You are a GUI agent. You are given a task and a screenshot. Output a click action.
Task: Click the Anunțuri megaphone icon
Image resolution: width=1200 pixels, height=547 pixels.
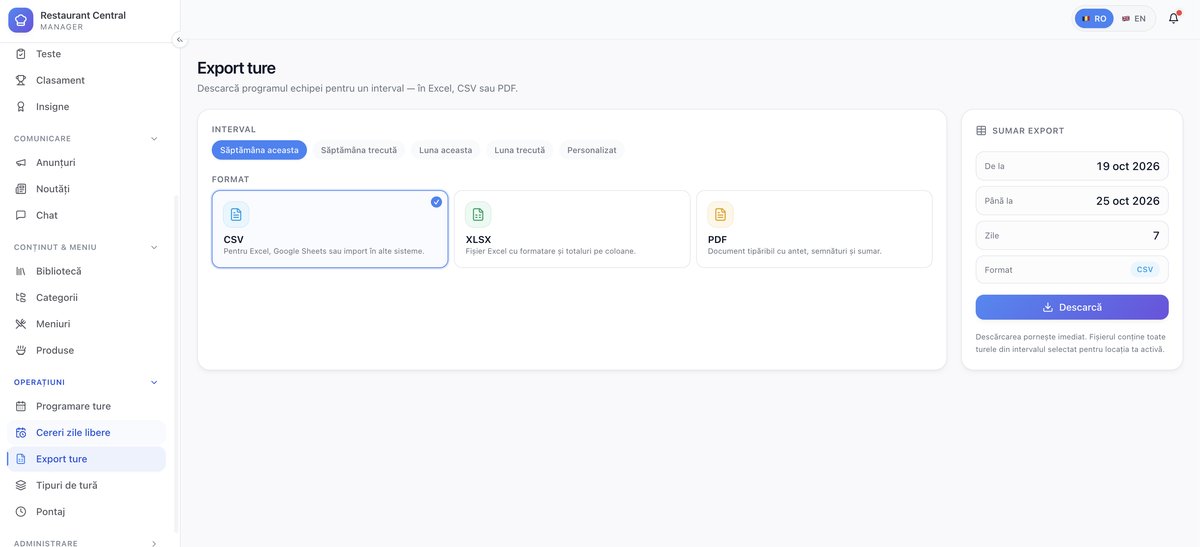pyautogui.click(x=21, y=162)
